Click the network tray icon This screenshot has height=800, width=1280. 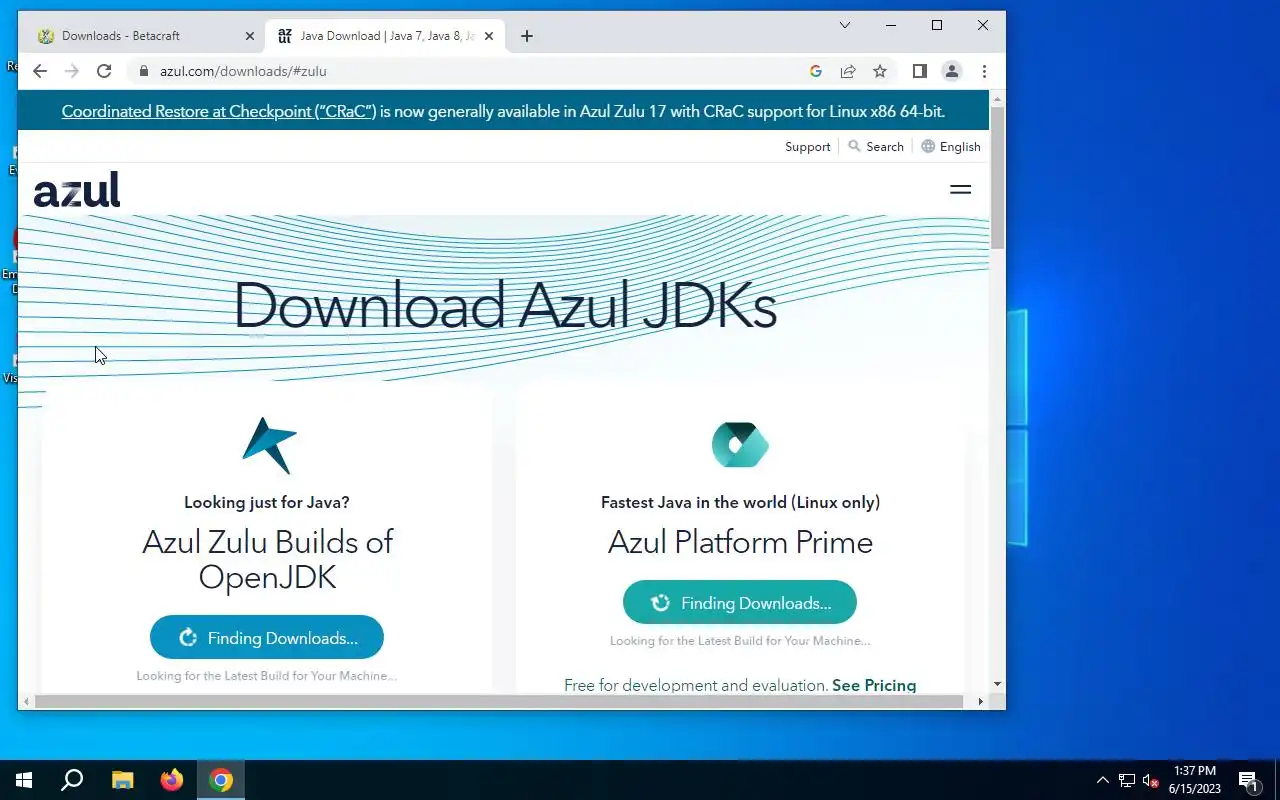(1127, 780)
